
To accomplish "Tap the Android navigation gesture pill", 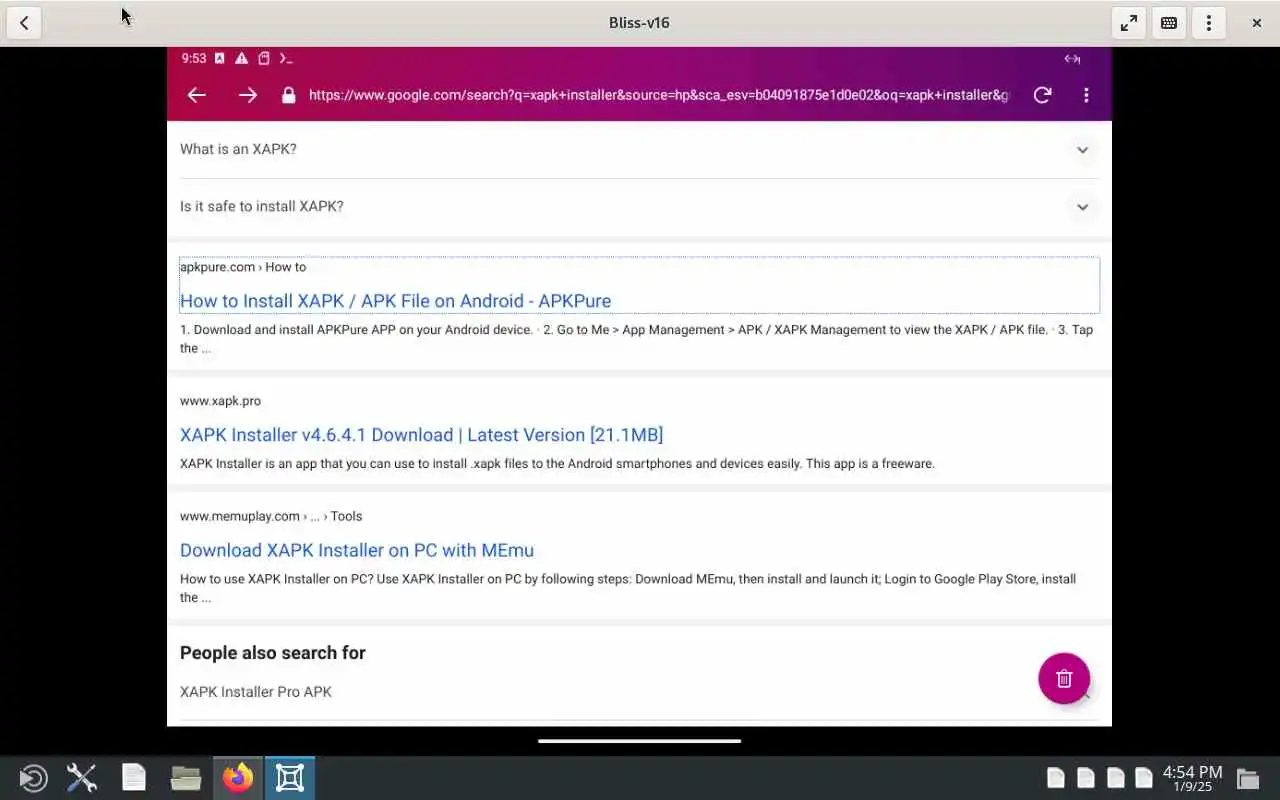I will tap(639, 741).
